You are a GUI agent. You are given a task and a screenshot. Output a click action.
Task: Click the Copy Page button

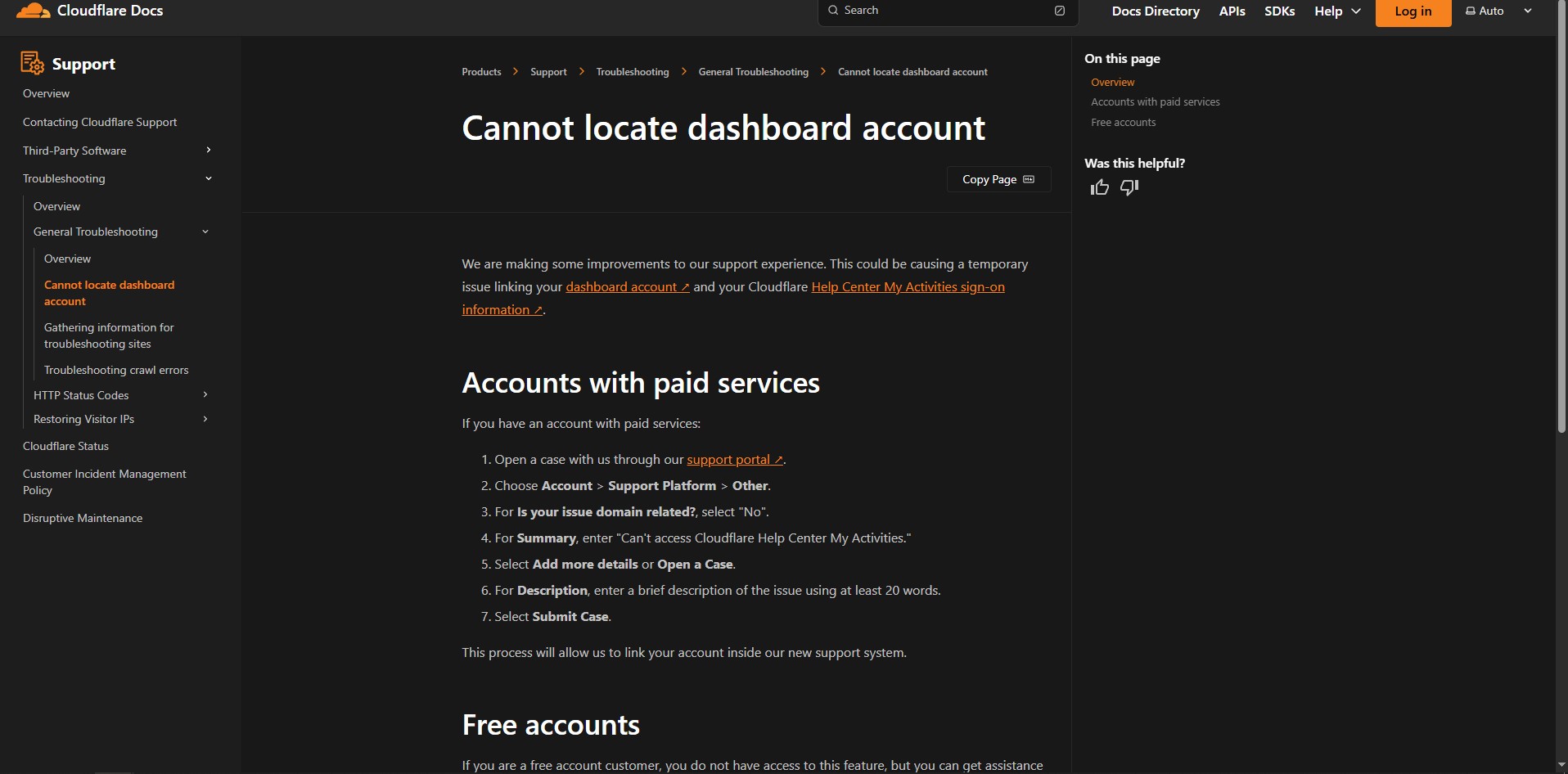pos(998,179)
